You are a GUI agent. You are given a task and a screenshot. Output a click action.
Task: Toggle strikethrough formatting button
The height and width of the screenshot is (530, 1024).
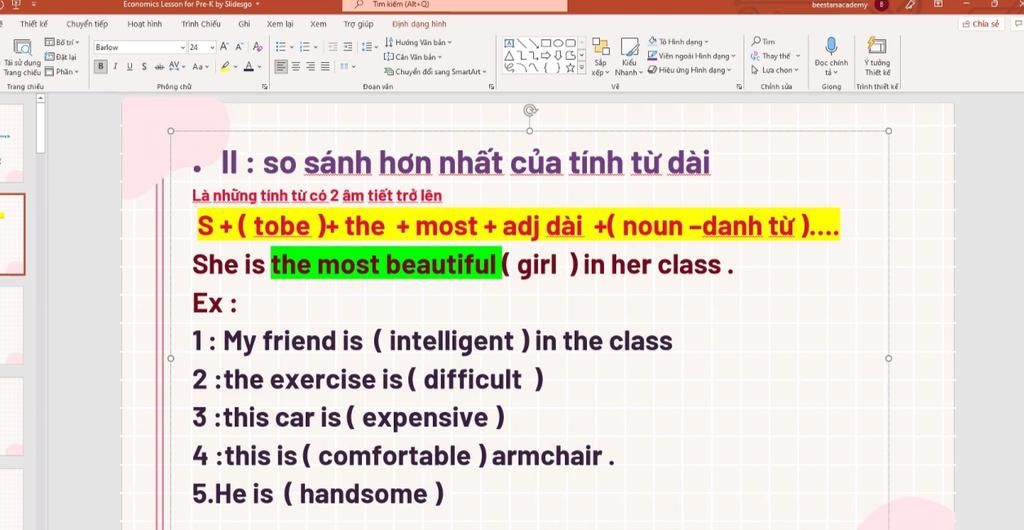[x=159, y=67]
